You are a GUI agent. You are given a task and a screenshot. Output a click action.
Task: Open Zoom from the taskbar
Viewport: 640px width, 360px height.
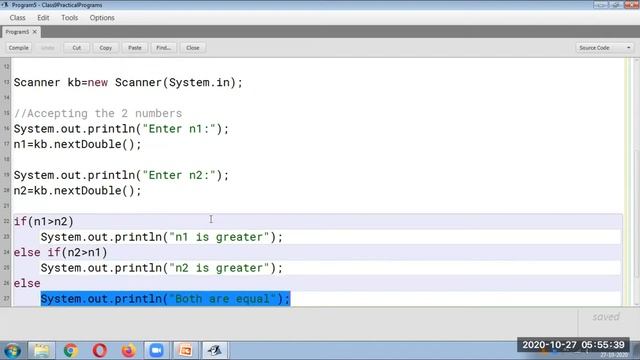click(x=156, y=351)
